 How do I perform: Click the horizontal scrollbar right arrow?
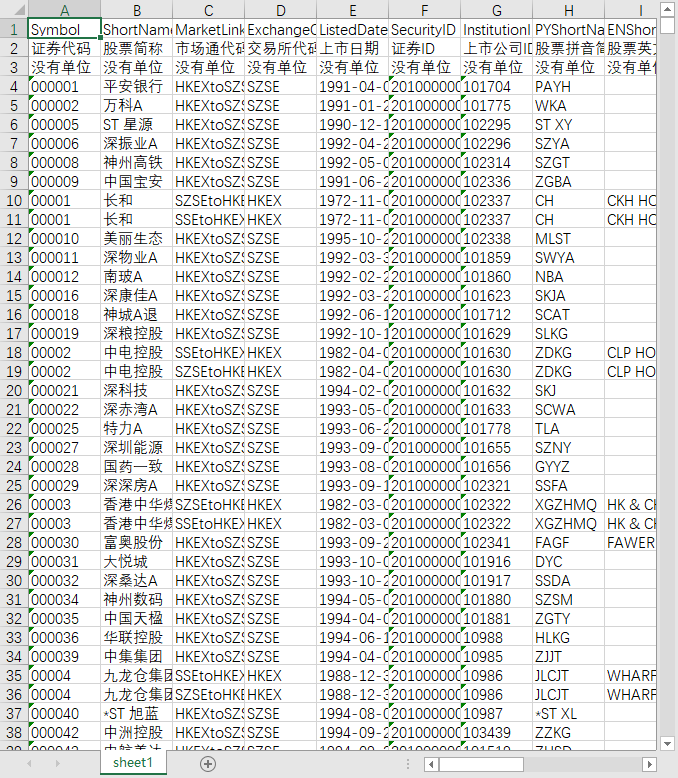649,764
